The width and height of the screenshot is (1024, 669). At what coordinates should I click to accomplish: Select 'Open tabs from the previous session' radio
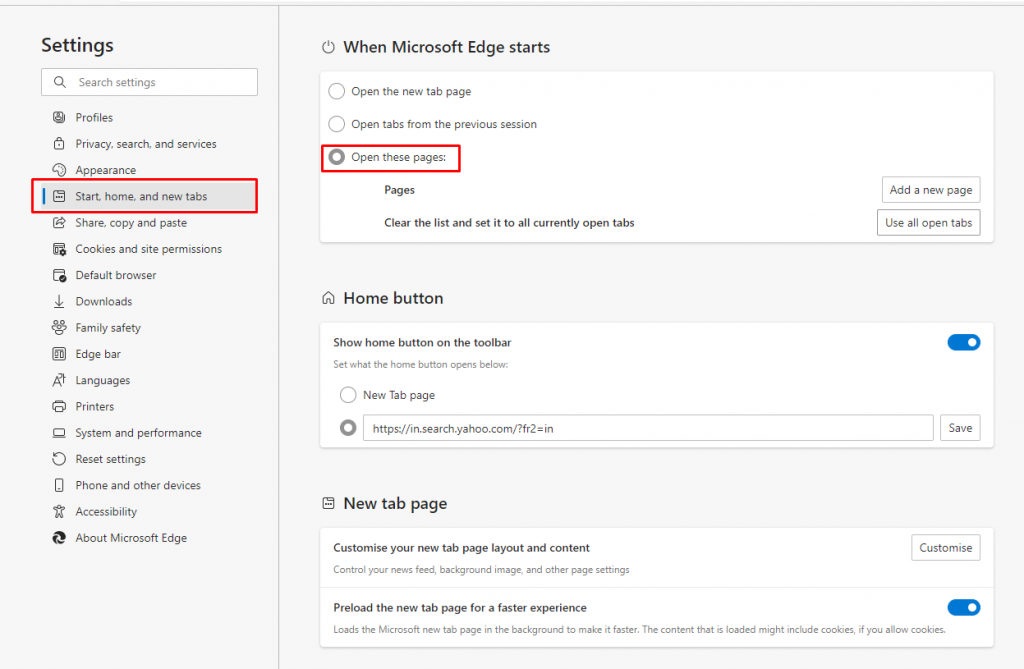[x=336, y=123]
